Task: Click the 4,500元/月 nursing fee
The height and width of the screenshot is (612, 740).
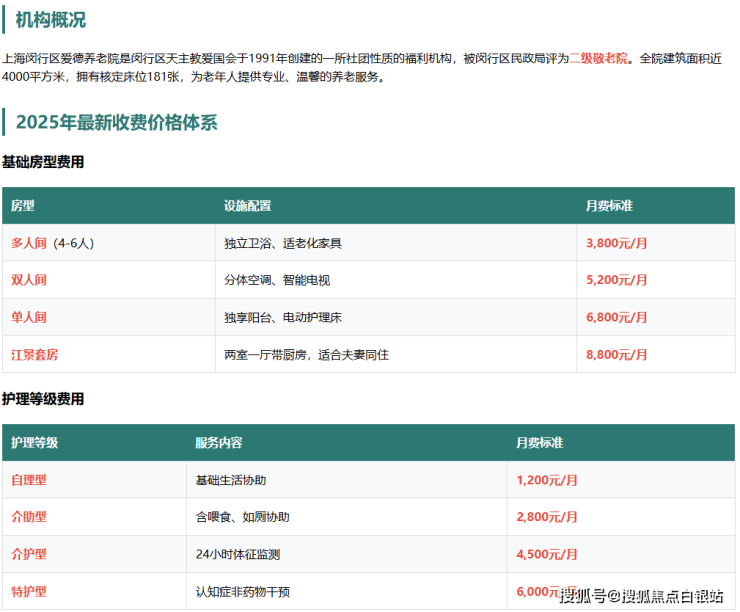Action: (547, 554)
